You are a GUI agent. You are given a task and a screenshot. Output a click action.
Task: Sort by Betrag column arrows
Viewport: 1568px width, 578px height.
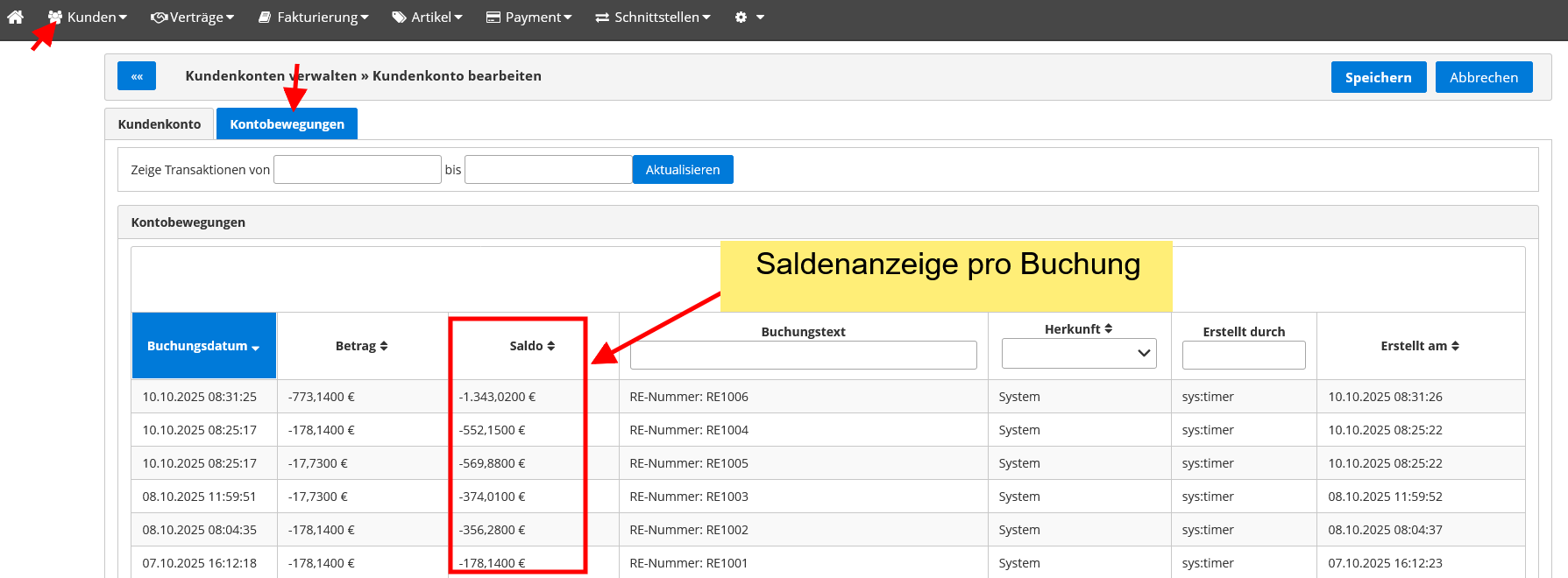point(384,346)
